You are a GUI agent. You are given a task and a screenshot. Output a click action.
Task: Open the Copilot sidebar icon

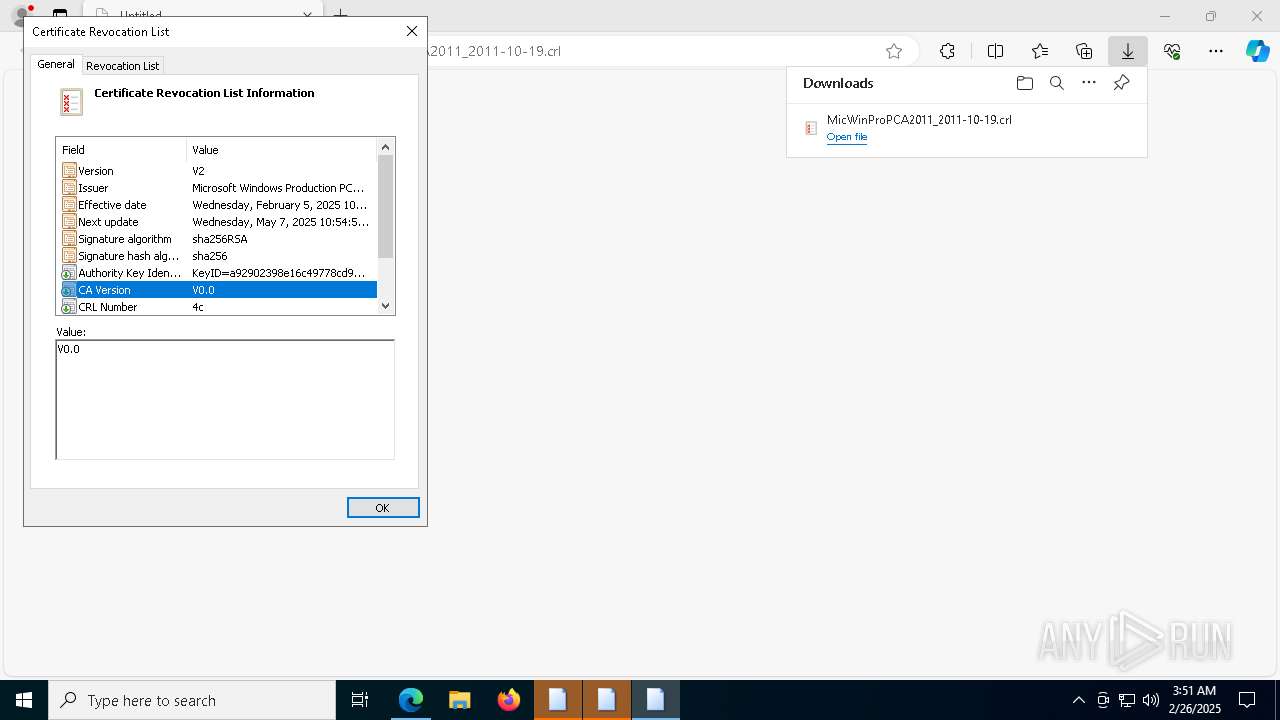(1257, 51)
